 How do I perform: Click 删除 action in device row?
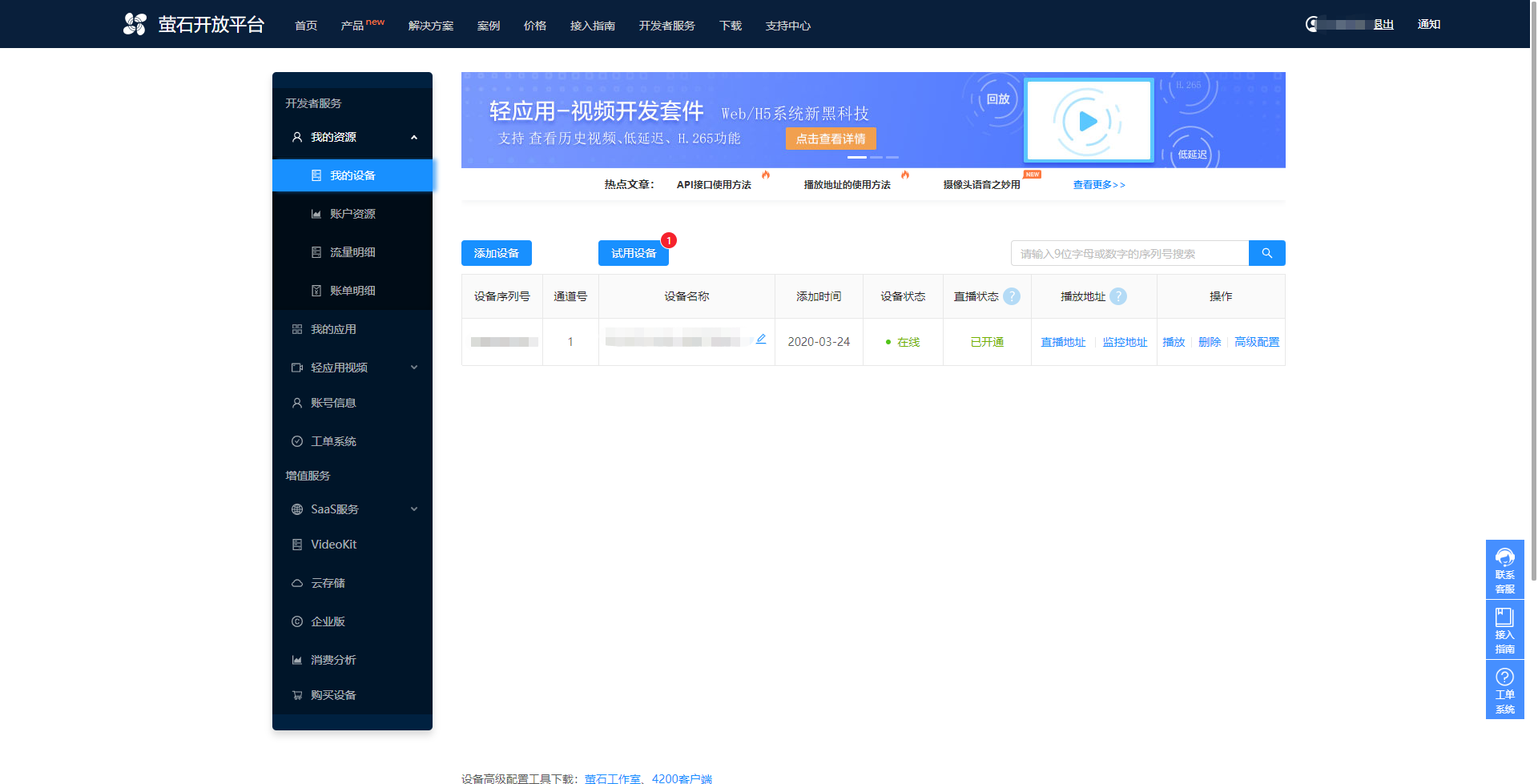click(x=1210, y=342)
